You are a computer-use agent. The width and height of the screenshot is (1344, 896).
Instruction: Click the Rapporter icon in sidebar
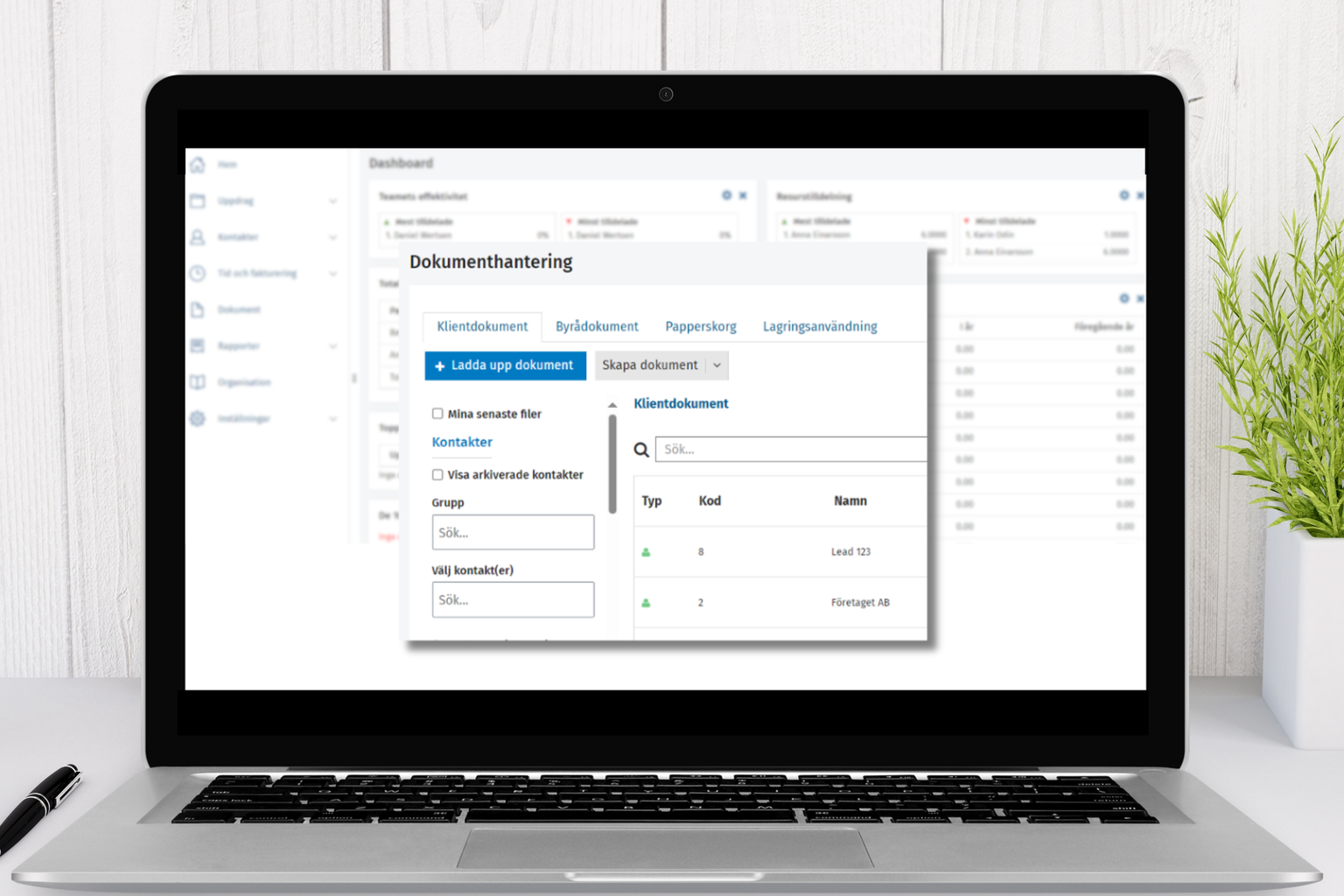198,346
